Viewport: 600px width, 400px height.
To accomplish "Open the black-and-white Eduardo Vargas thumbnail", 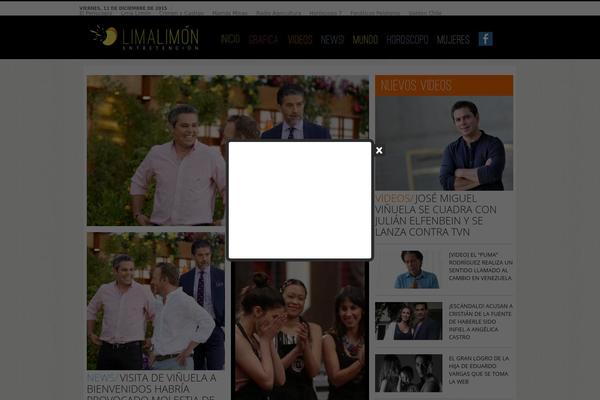I will tap(409, 373).
